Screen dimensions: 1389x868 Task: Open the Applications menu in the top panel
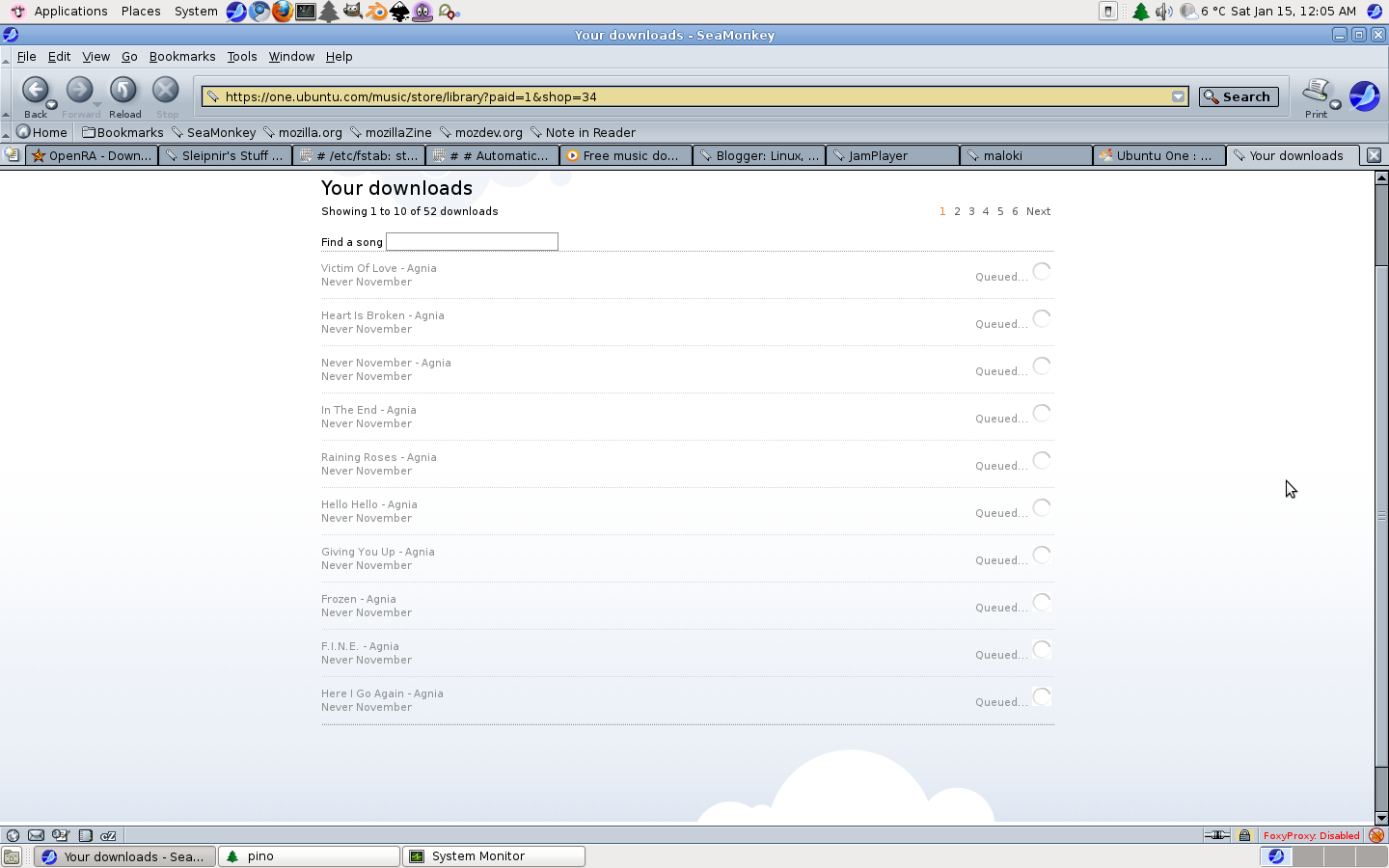(x=70, y=12)
